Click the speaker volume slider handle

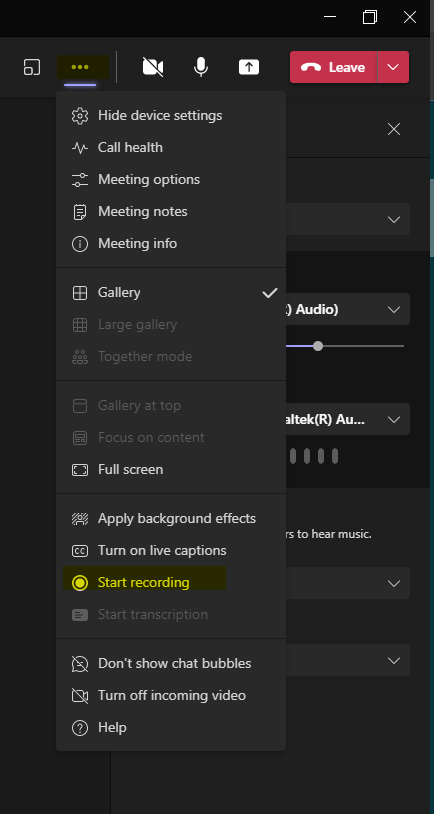click(318, 346)
